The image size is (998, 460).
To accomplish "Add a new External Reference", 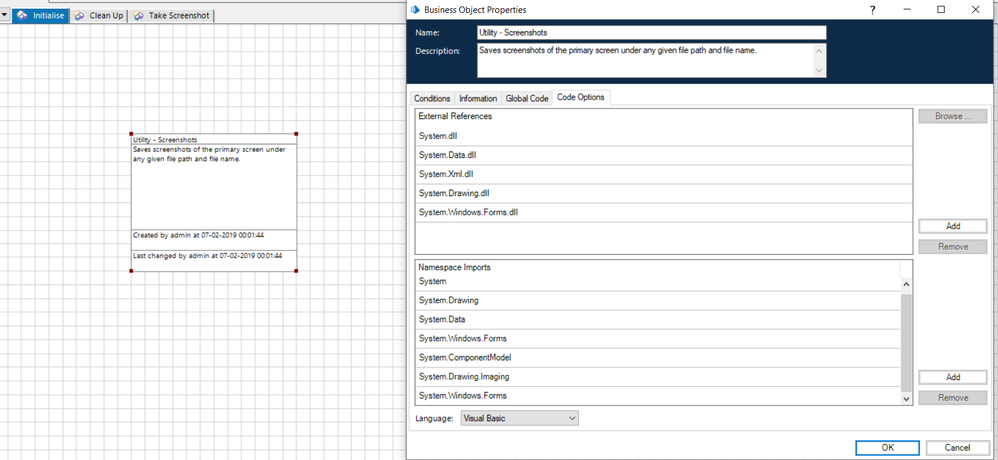I will [x=952, y=226].
